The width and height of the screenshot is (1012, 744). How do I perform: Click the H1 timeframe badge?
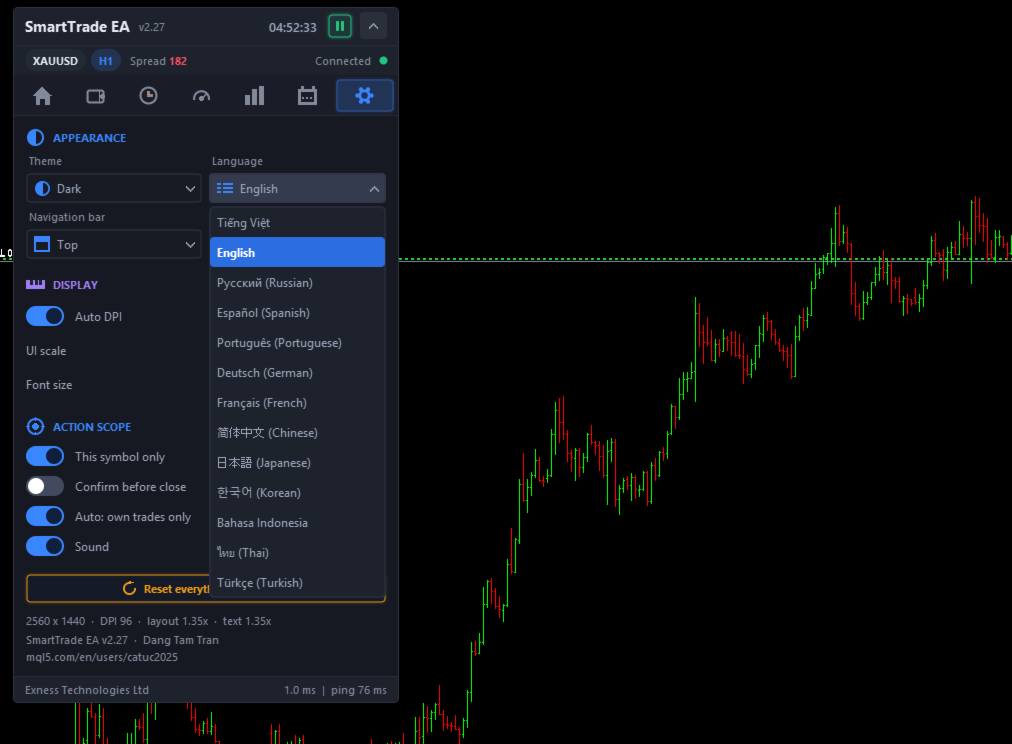click(x=106, y=61)
